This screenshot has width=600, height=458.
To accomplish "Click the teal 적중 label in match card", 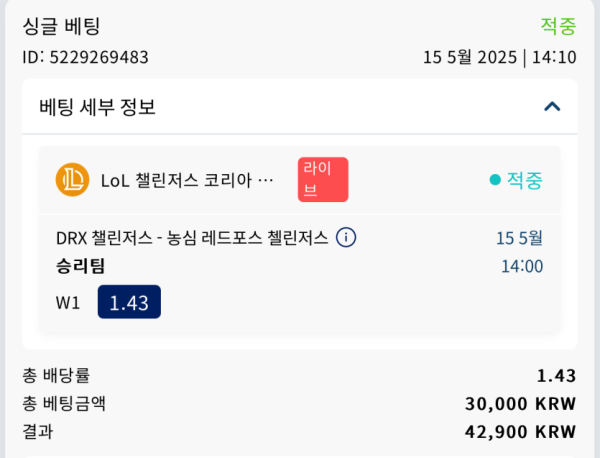I will [525, 180].
